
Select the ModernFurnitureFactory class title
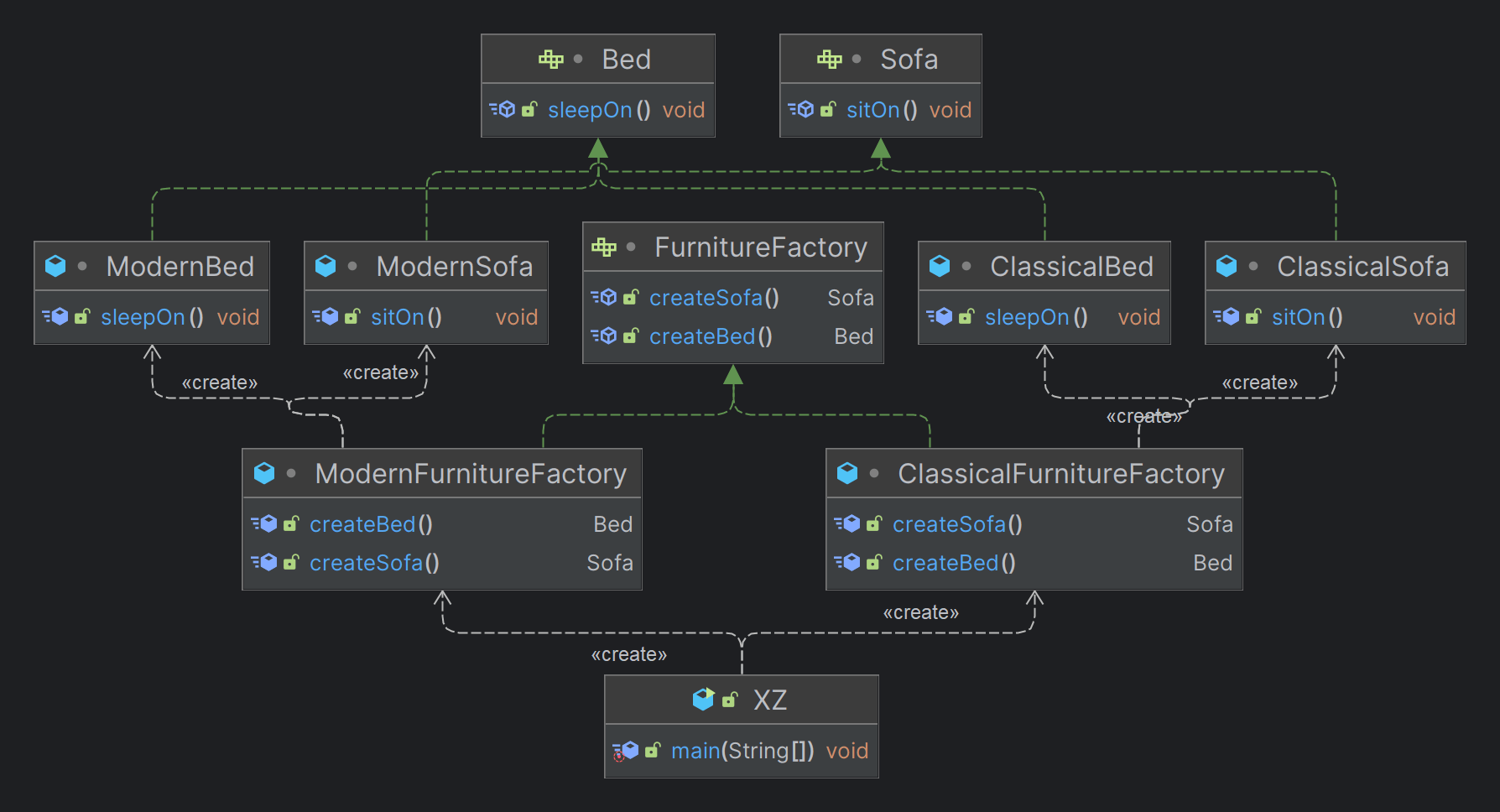pos(471,474)
